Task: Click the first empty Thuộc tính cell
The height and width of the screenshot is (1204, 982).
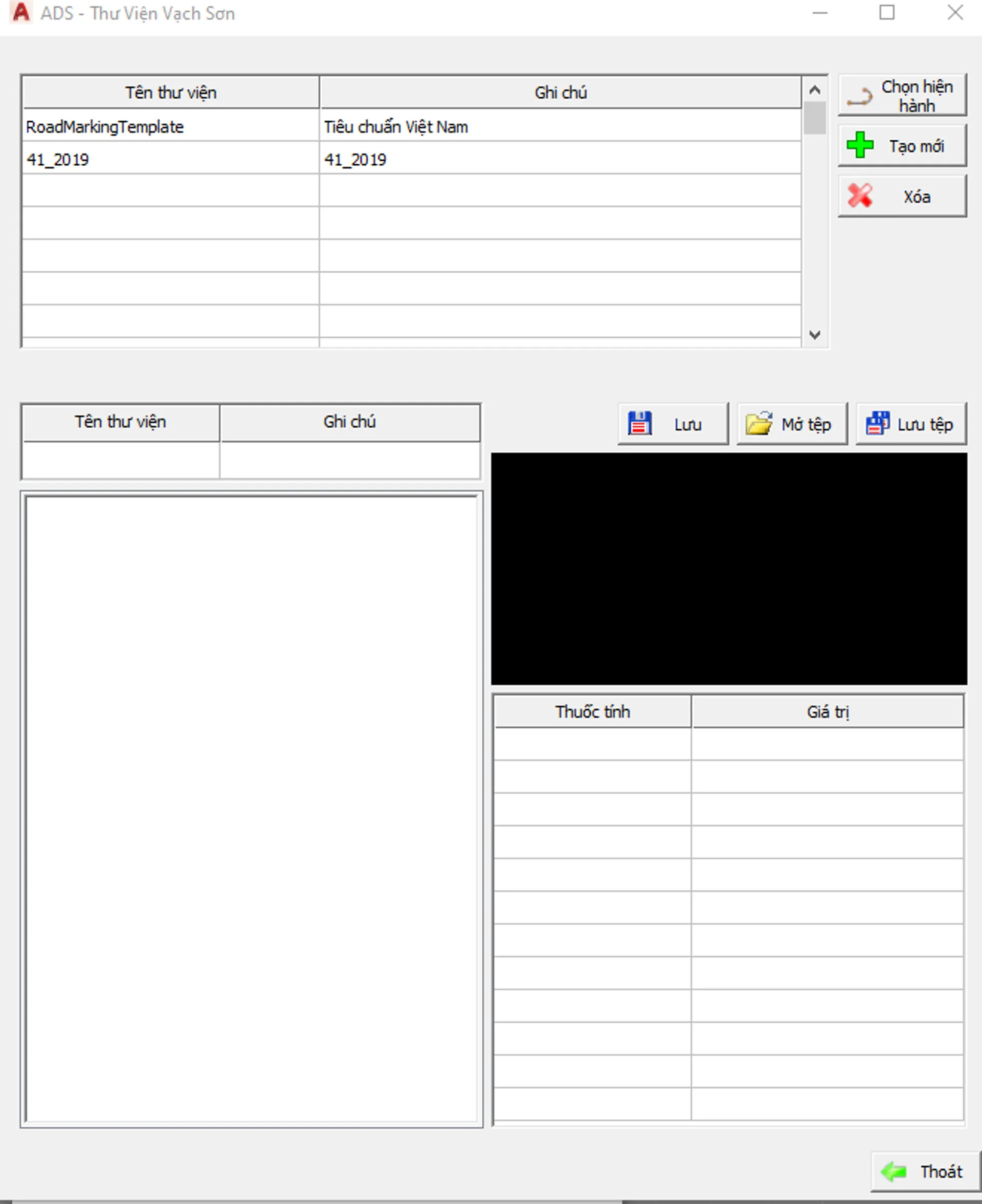Action: click(592, 743)
